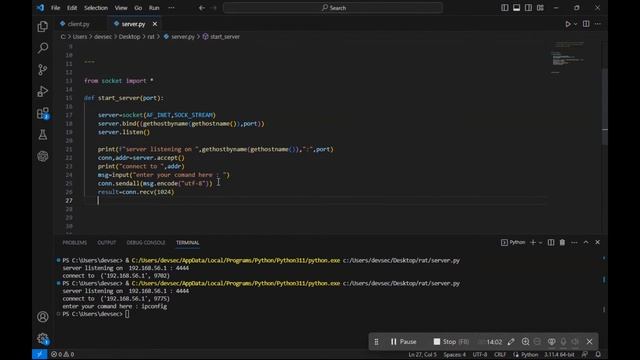Select the recorder draw pen tool

pyautogui.click(x=511, y=342)
